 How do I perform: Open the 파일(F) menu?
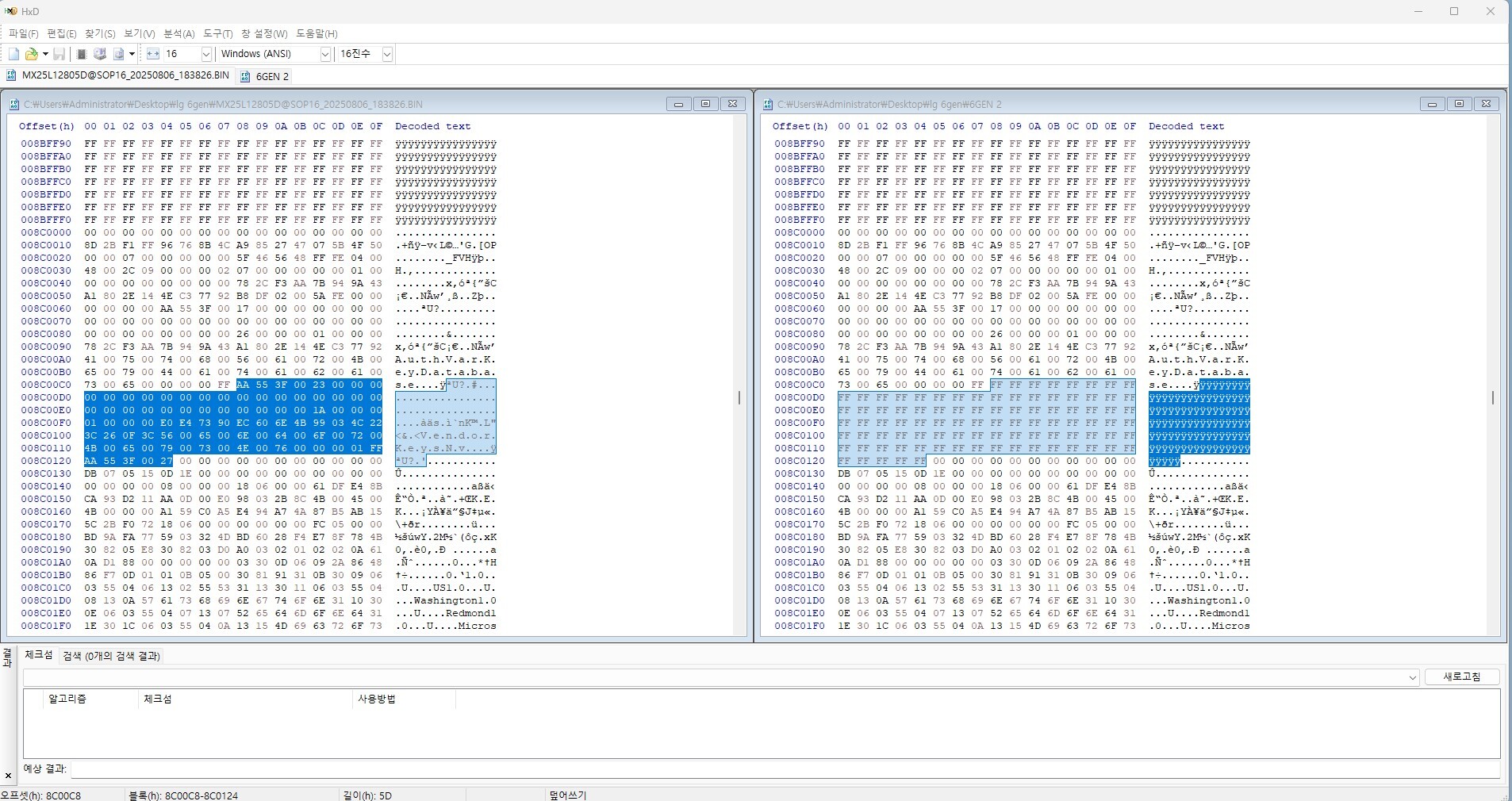pos(24,33)
